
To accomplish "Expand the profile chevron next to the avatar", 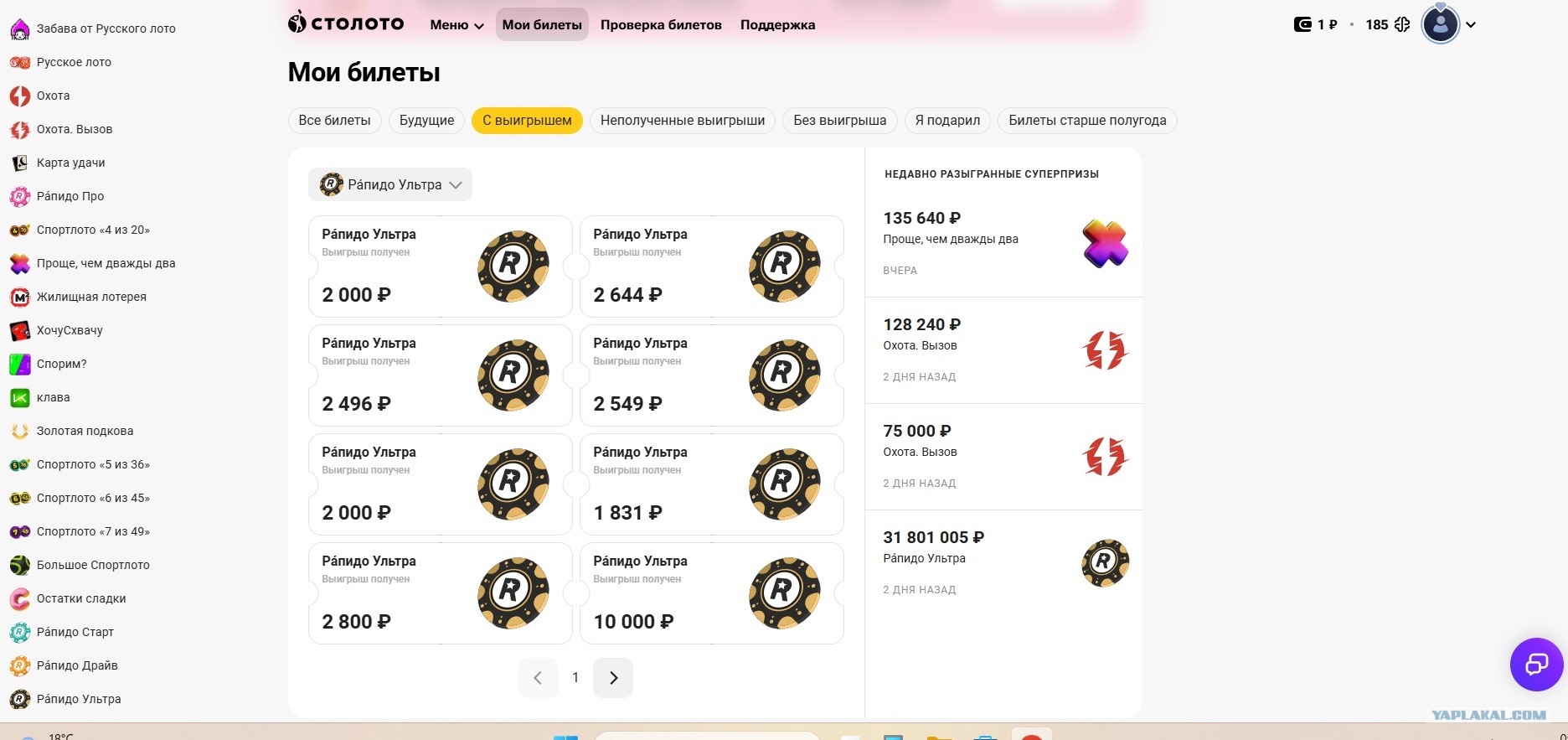I will coord(1471,24).
